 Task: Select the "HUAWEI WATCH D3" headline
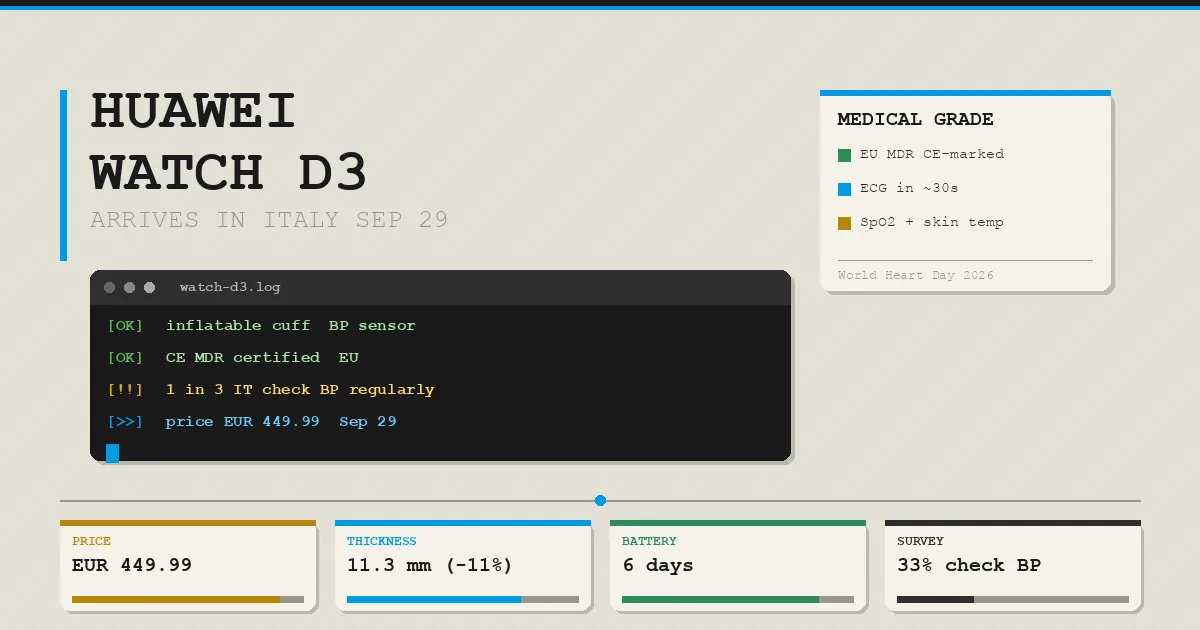pyautogui.click(x=229, y=142)
